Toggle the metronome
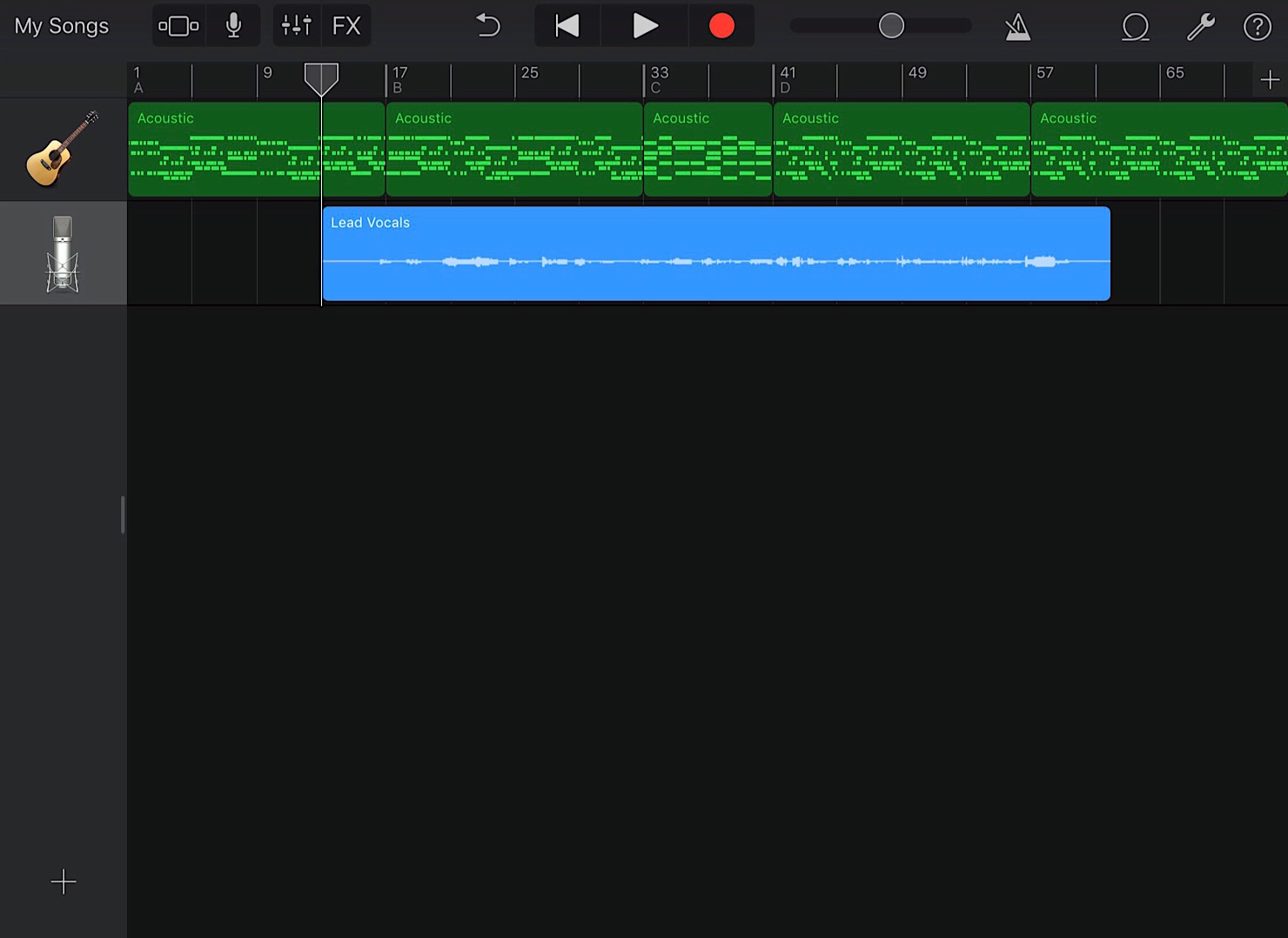The image size is (1288, 938). 1018,27
